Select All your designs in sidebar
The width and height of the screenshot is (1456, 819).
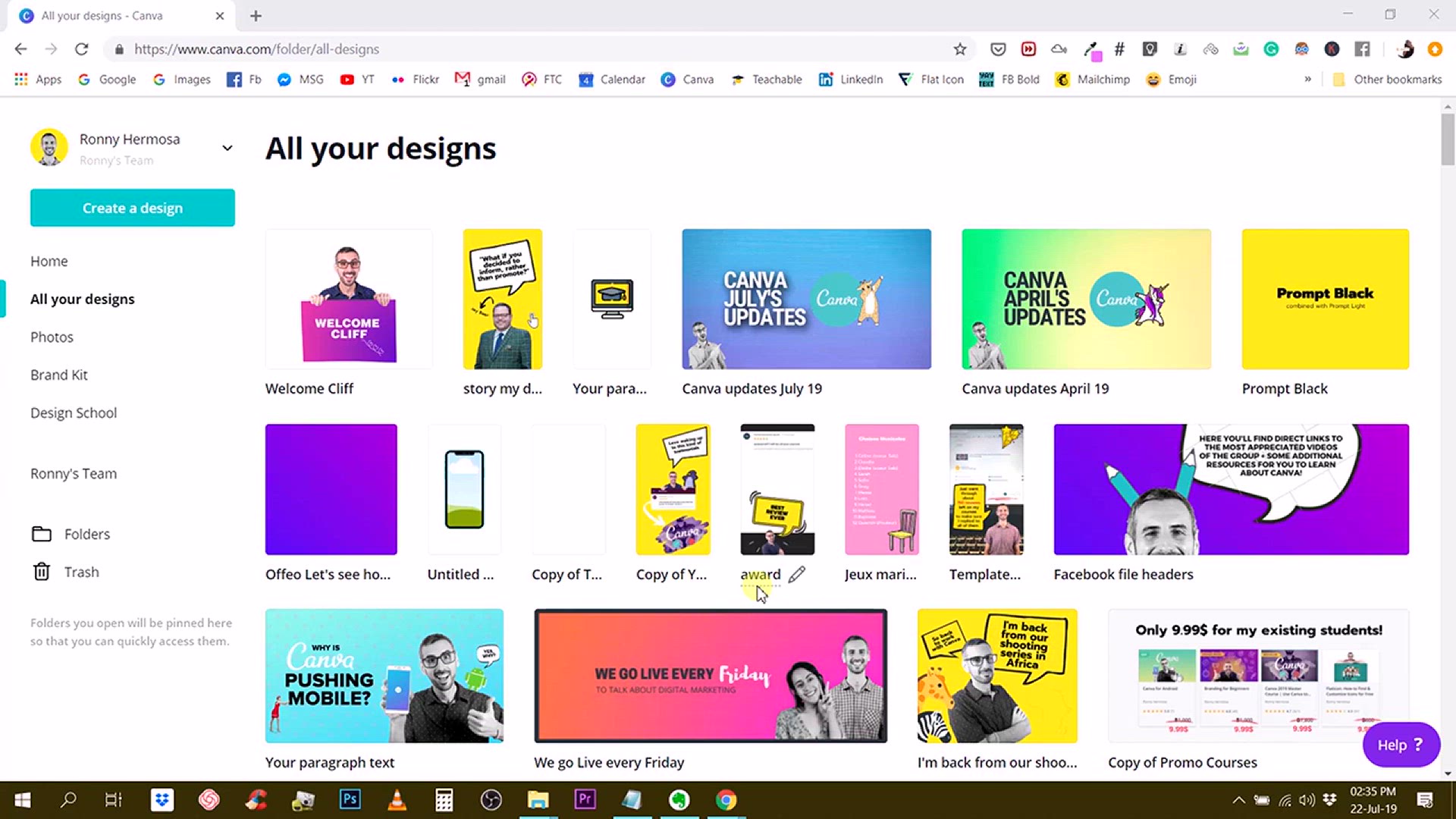pos(83,299)
